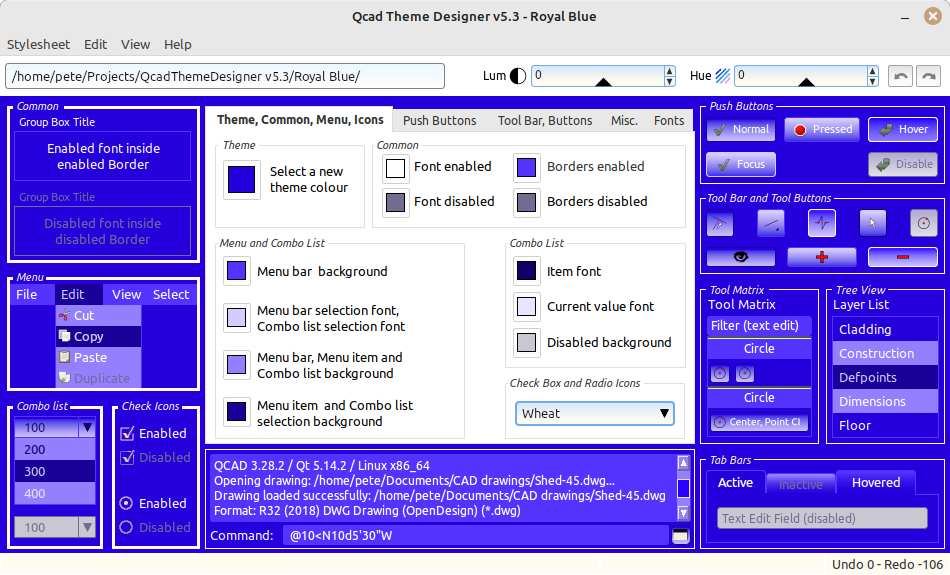The height and width of the screenshot is (575, 950).
Task: Click the Lum slider marker
Action: (x=603, y=82)
